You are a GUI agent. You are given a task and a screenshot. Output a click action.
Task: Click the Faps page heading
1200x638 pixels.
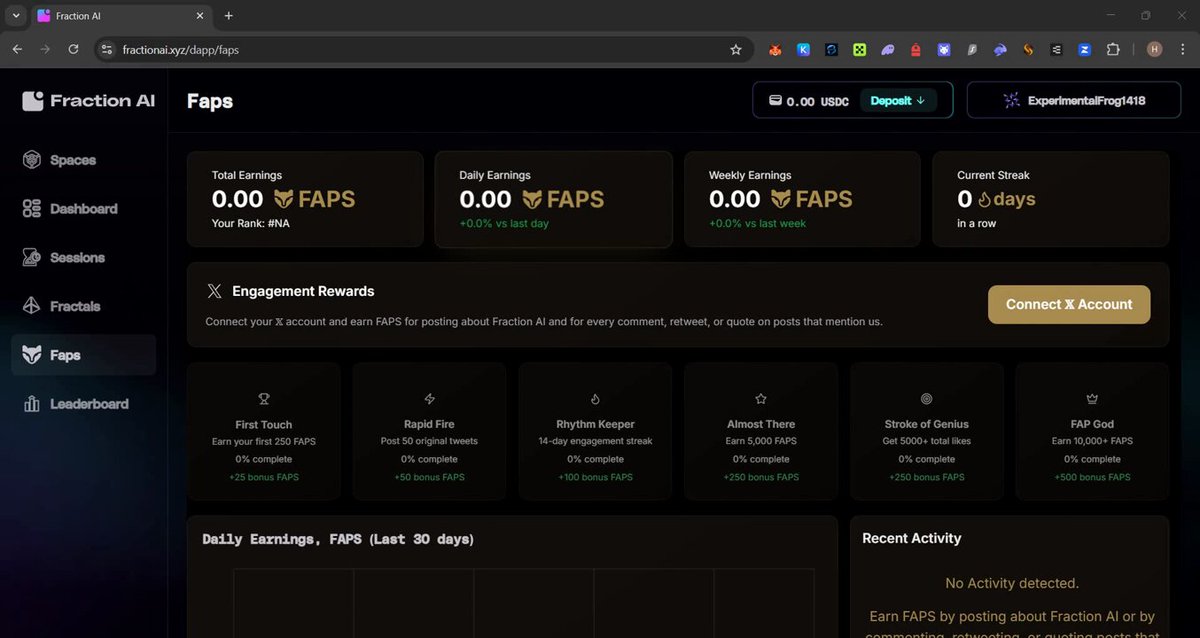click(x=210, y=101)
